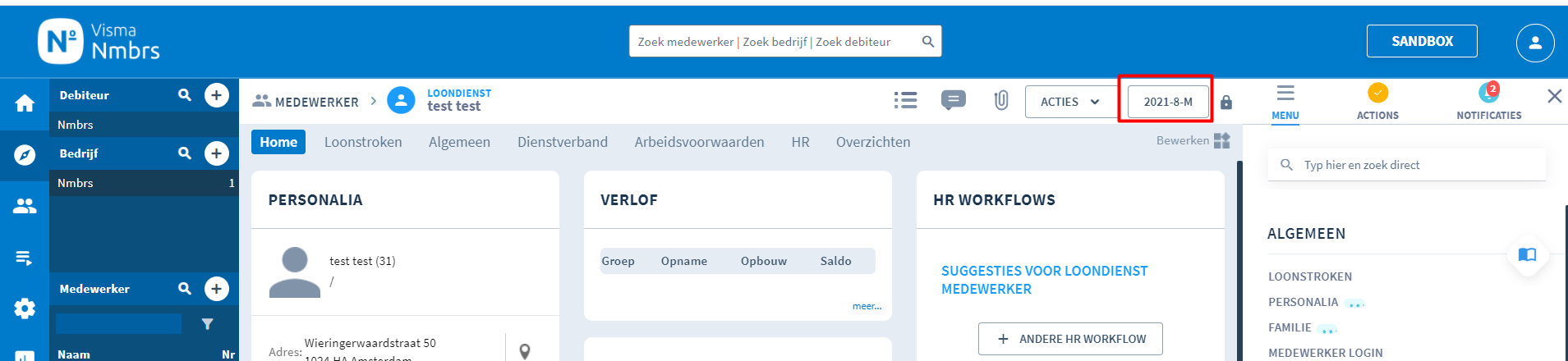
Task: Add a new Debiteur
Action: pyautogui.click(x=216, y=95)
